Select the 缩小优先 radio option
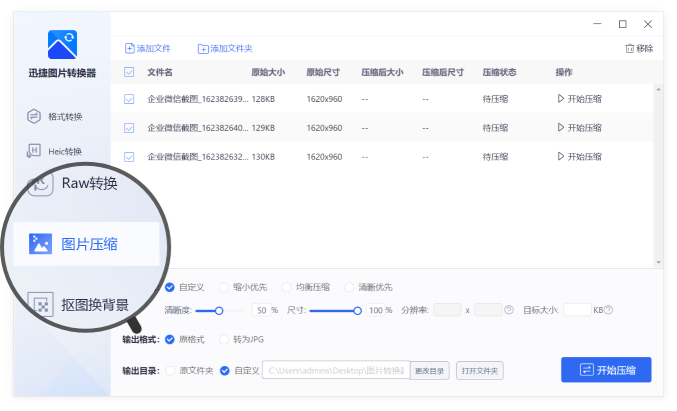Screen dimensions: 677x411 224,287
